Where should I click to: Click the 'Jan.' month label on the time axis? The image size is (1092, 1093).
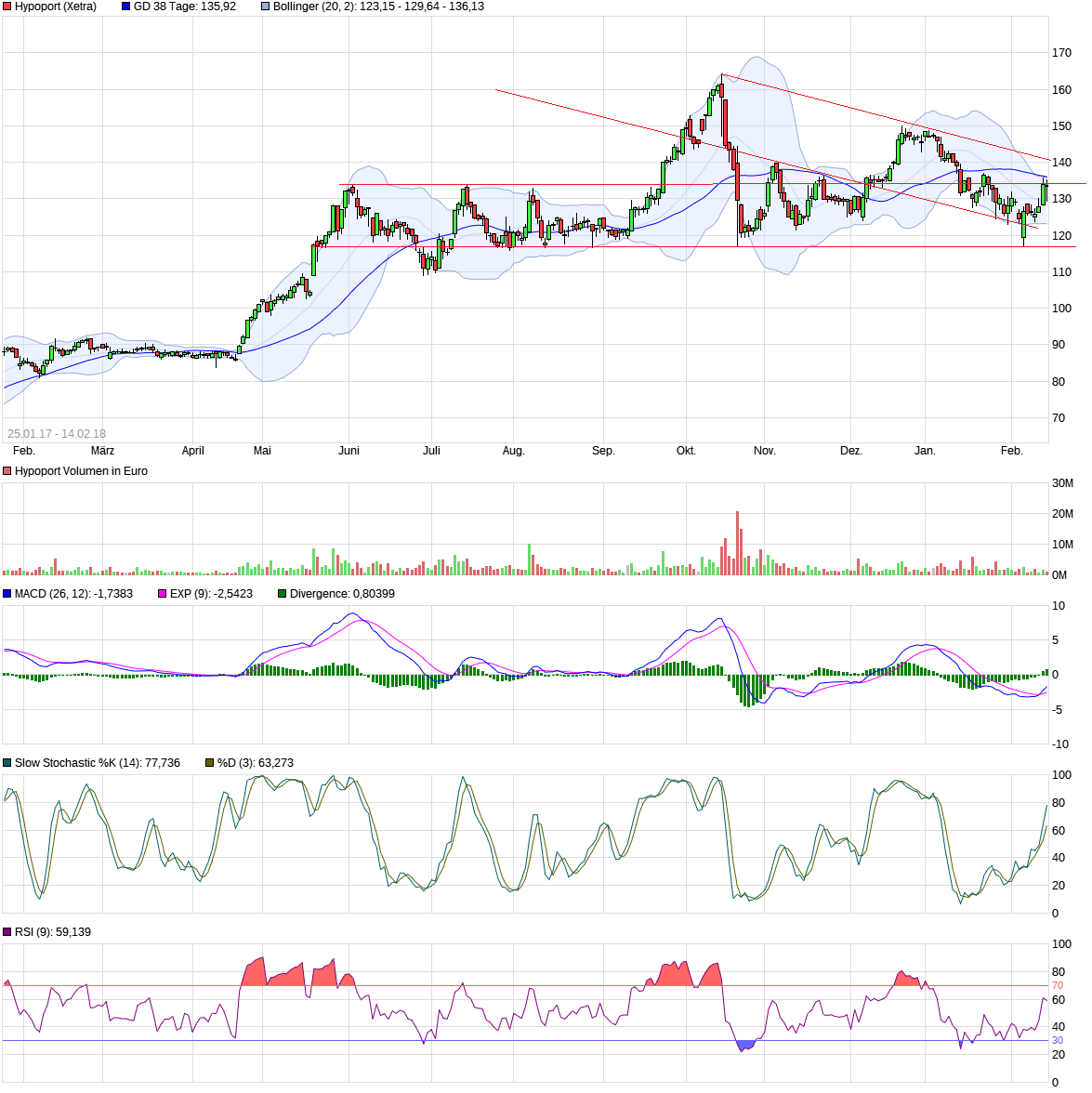(x=925, y=451)
